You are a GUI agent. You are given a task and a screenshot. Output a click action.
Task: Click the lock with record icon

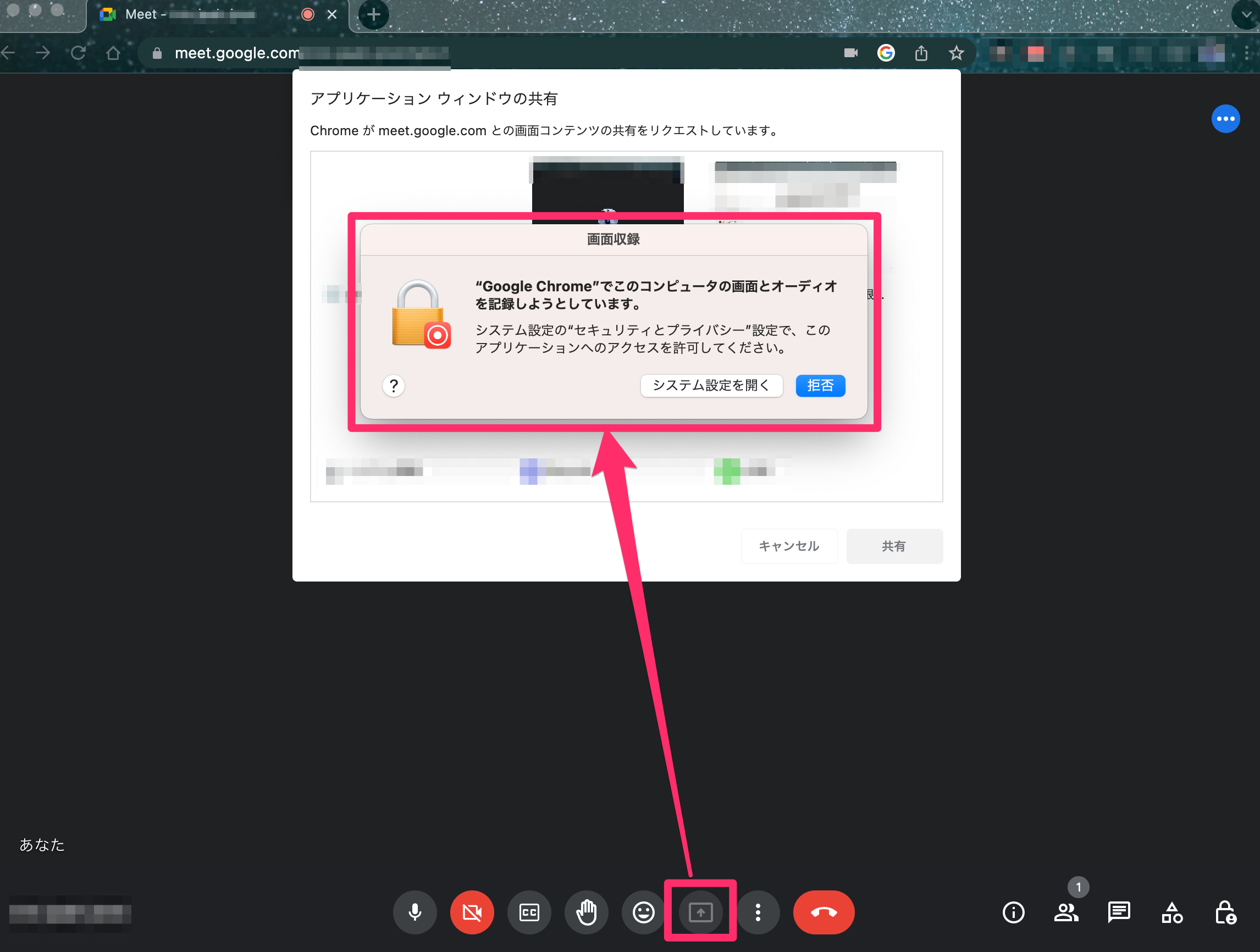(421, 314)
